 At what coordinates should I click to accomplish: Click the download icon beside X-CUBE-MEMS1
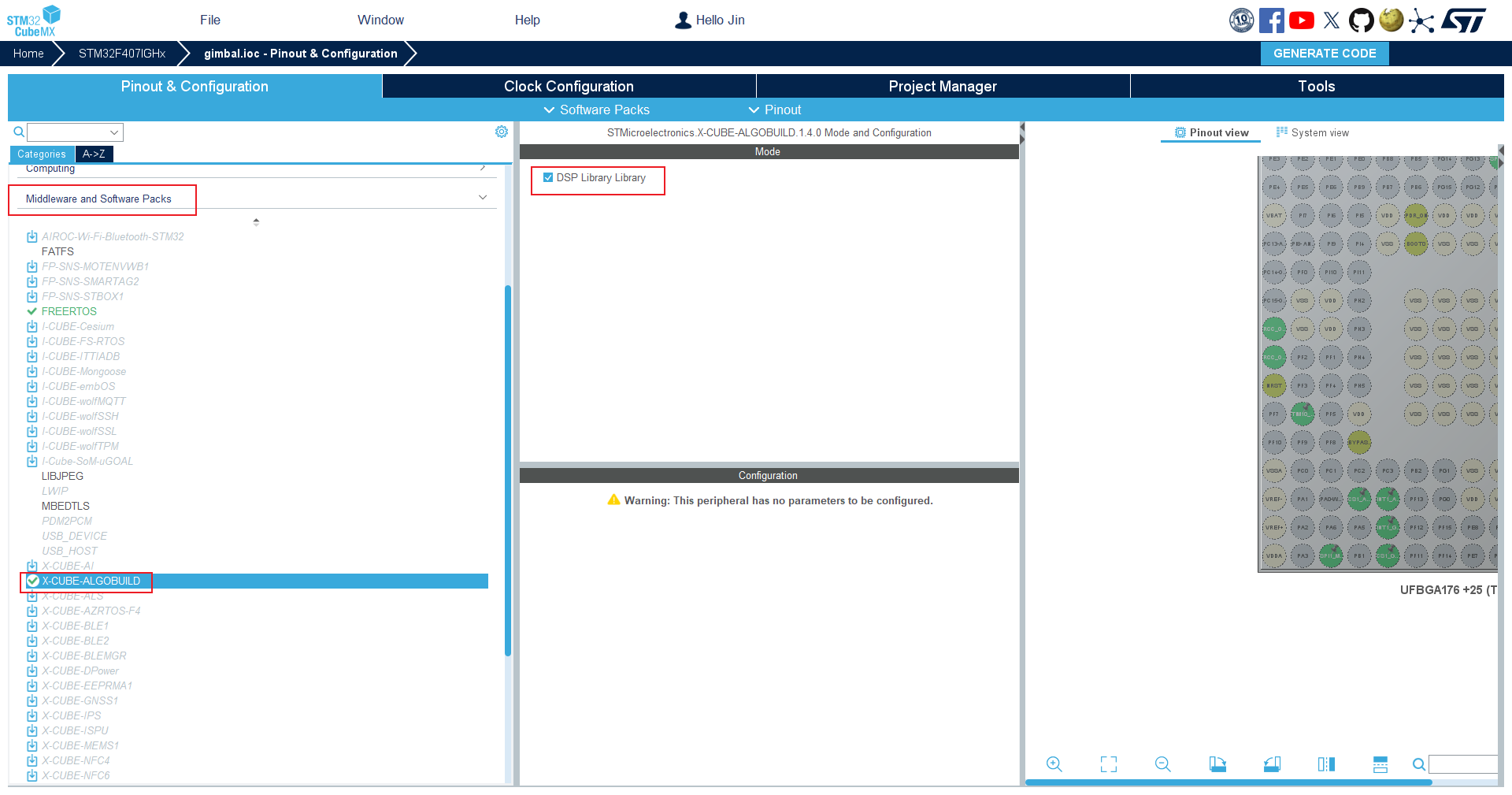32,745
